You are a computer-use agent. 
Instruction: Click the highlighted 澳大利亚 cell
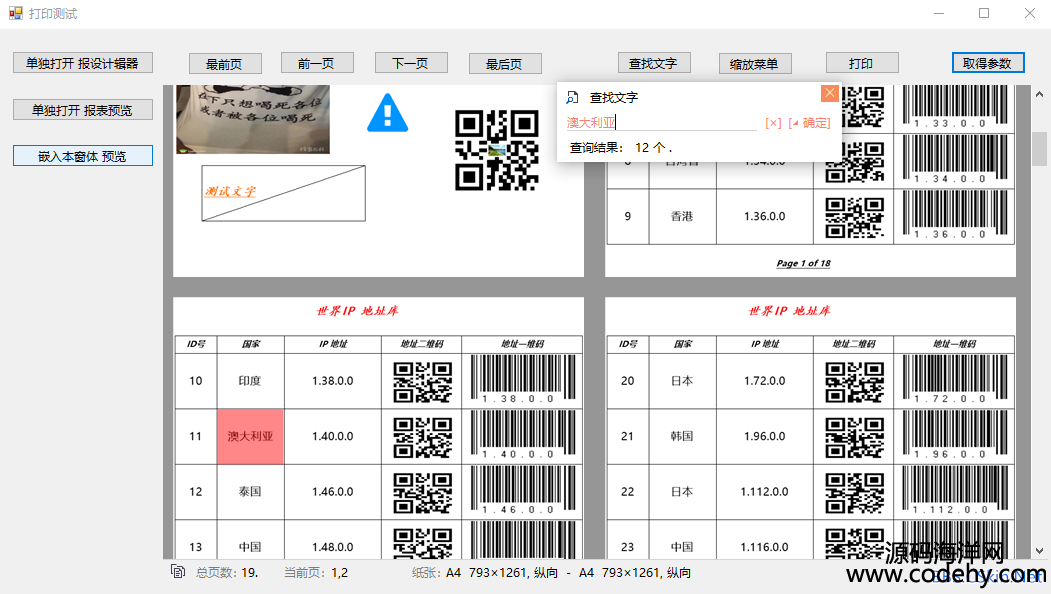click(250, 436)
